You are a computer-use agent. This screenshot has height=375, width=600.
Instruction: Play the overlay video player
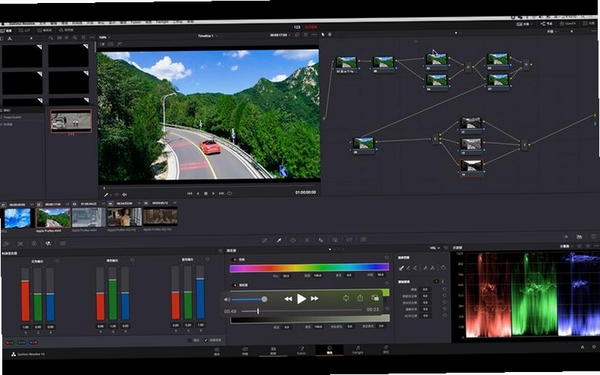(302, 299)
